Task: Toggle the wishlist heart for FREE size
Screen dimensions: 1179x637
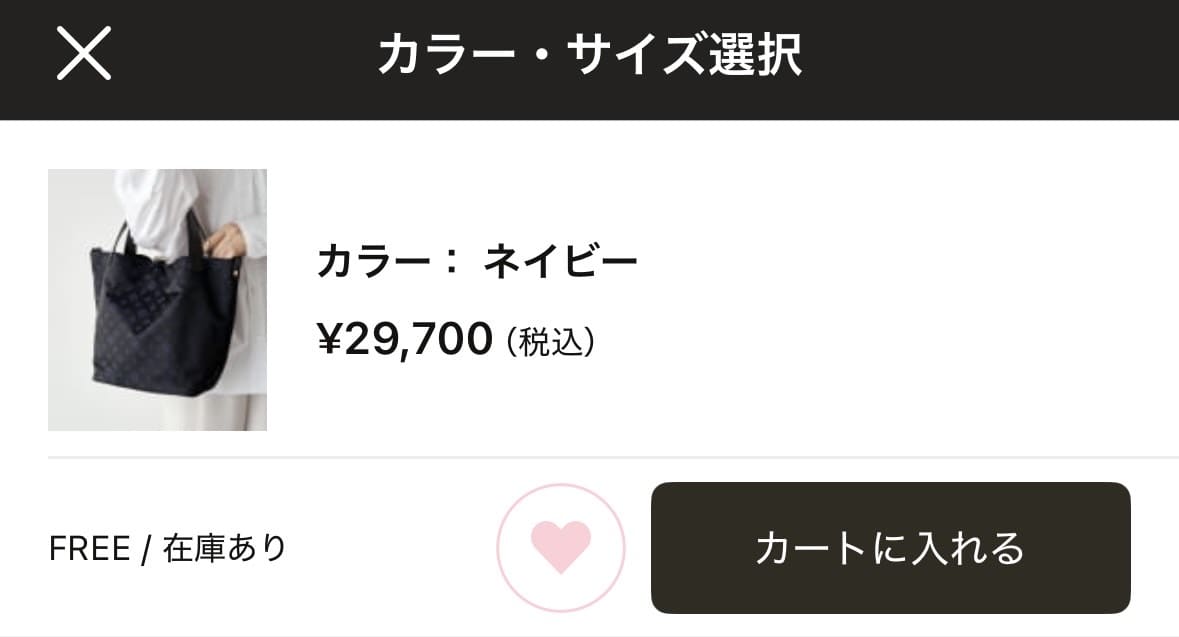Action: click(561, 548)
